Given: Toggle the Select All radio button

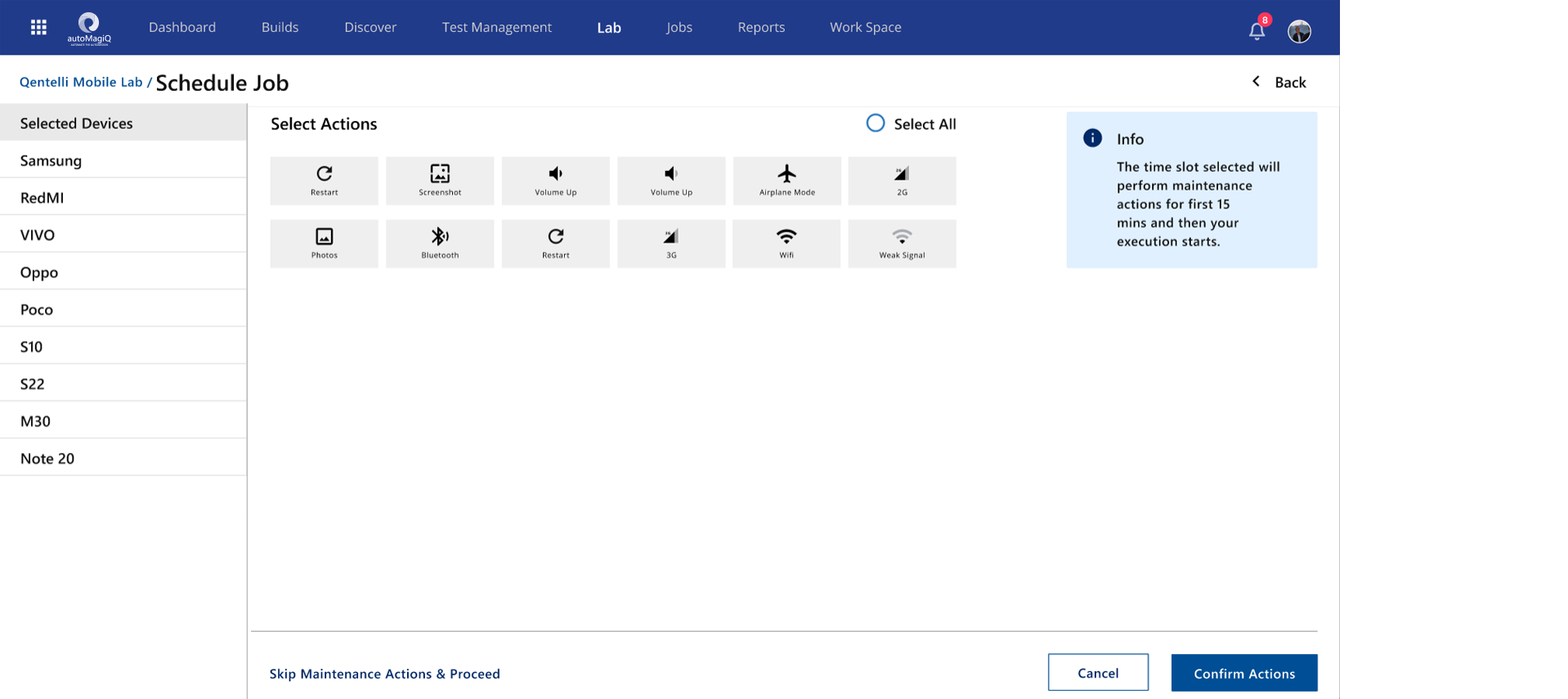Looking at the screenshot, I should tap(876, 123).
